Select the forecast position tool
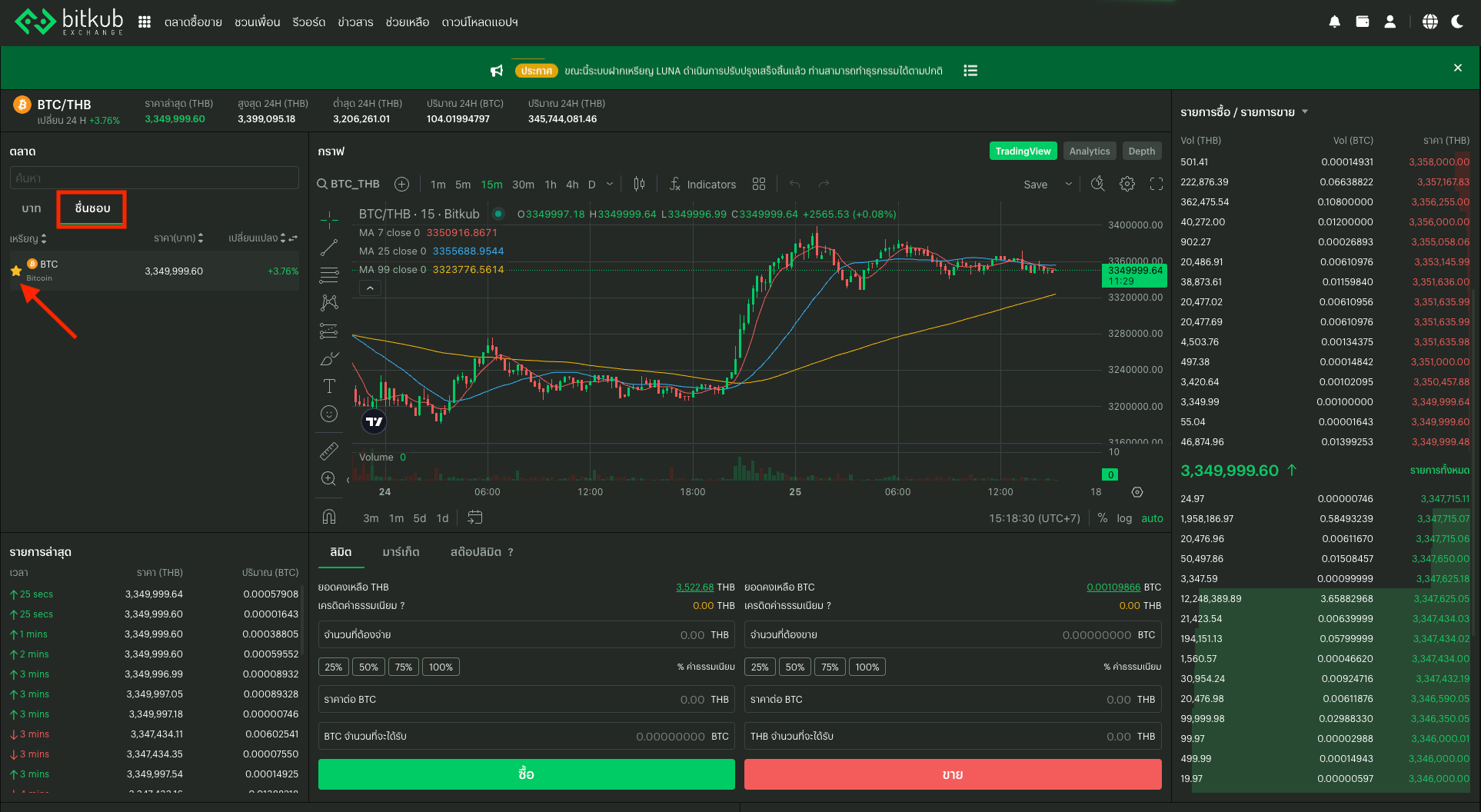Viewport: 1481px width, 812px height. 329,331
